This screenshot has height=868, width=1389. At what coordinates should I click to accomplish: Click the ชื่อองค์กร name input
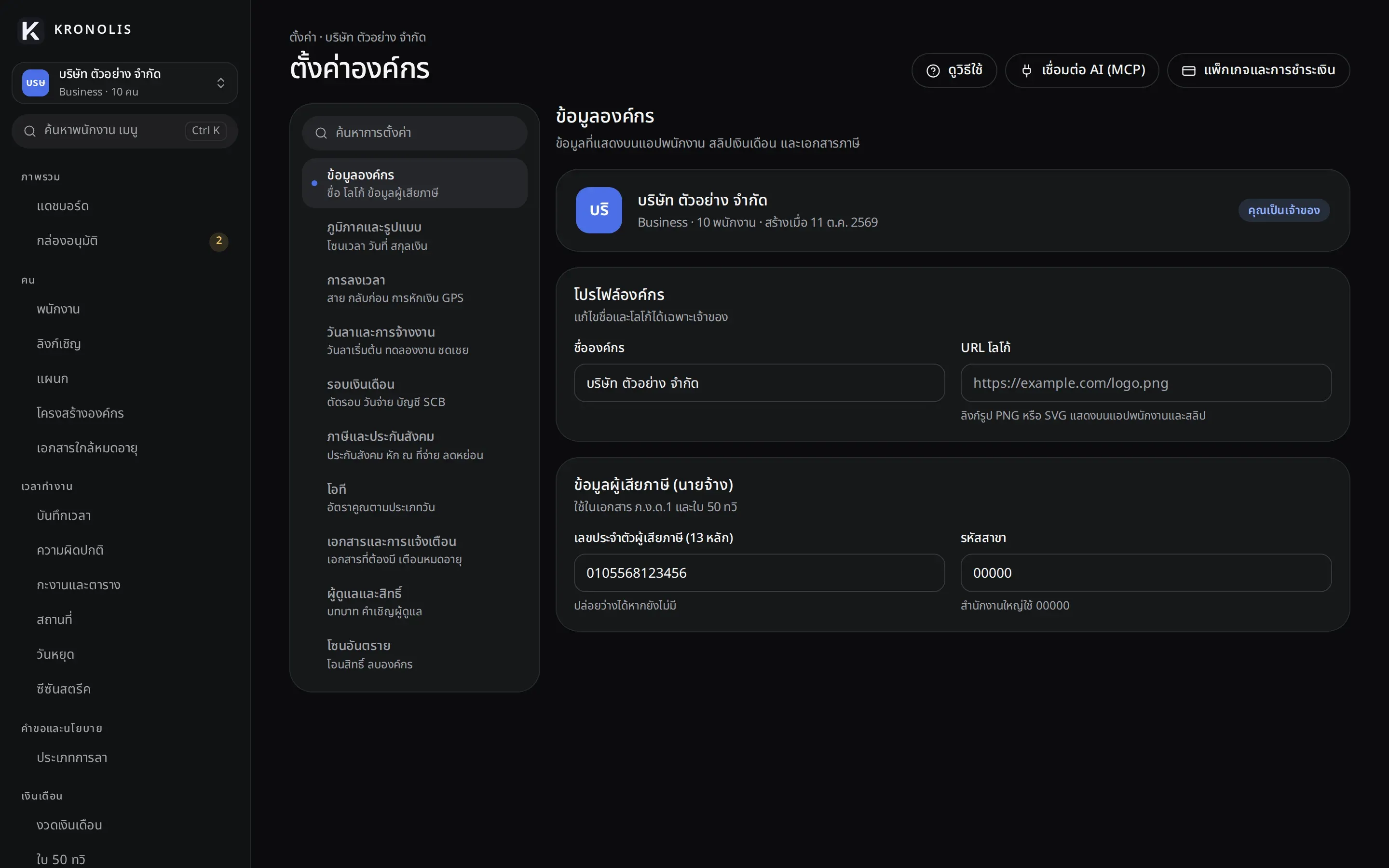coord(759,383)
